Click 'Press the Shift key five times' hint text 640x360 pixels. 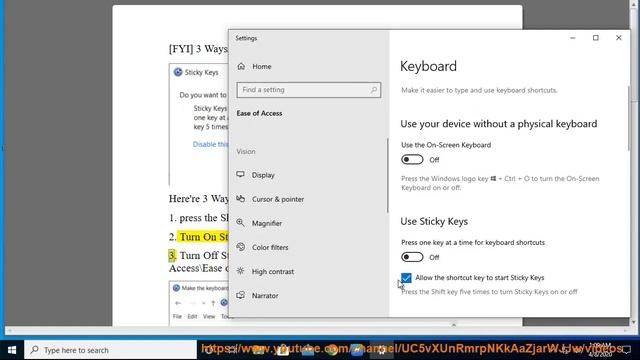coord(489,292)
